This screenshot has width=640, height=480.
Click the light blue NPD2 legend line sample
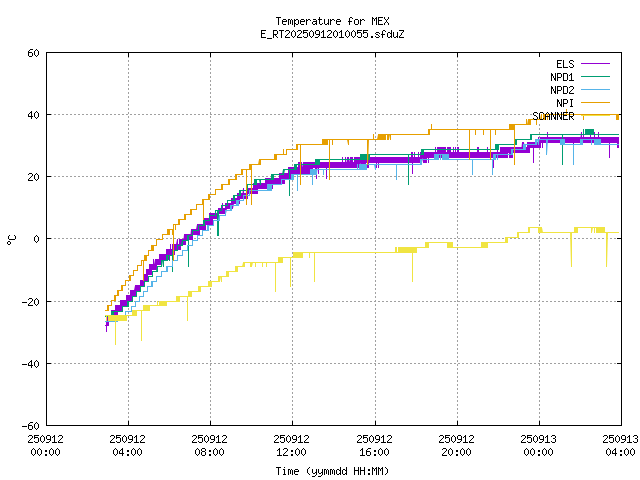click(x=594, y=89)
